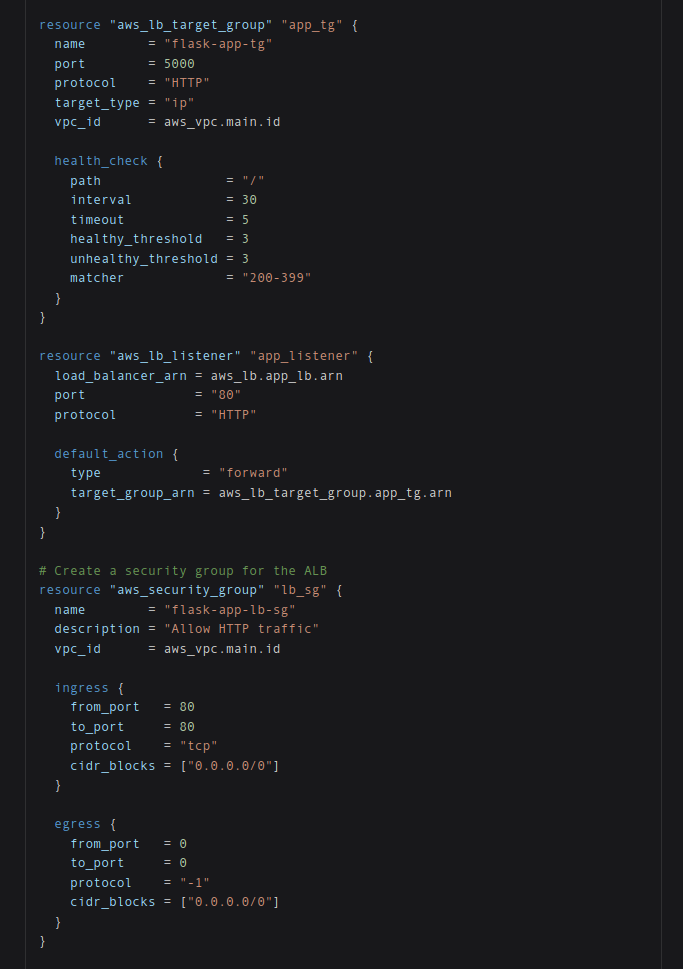Click the matcher "200-399" string
The height and width of the screenshot is (969, 683).
click(276, 277)
